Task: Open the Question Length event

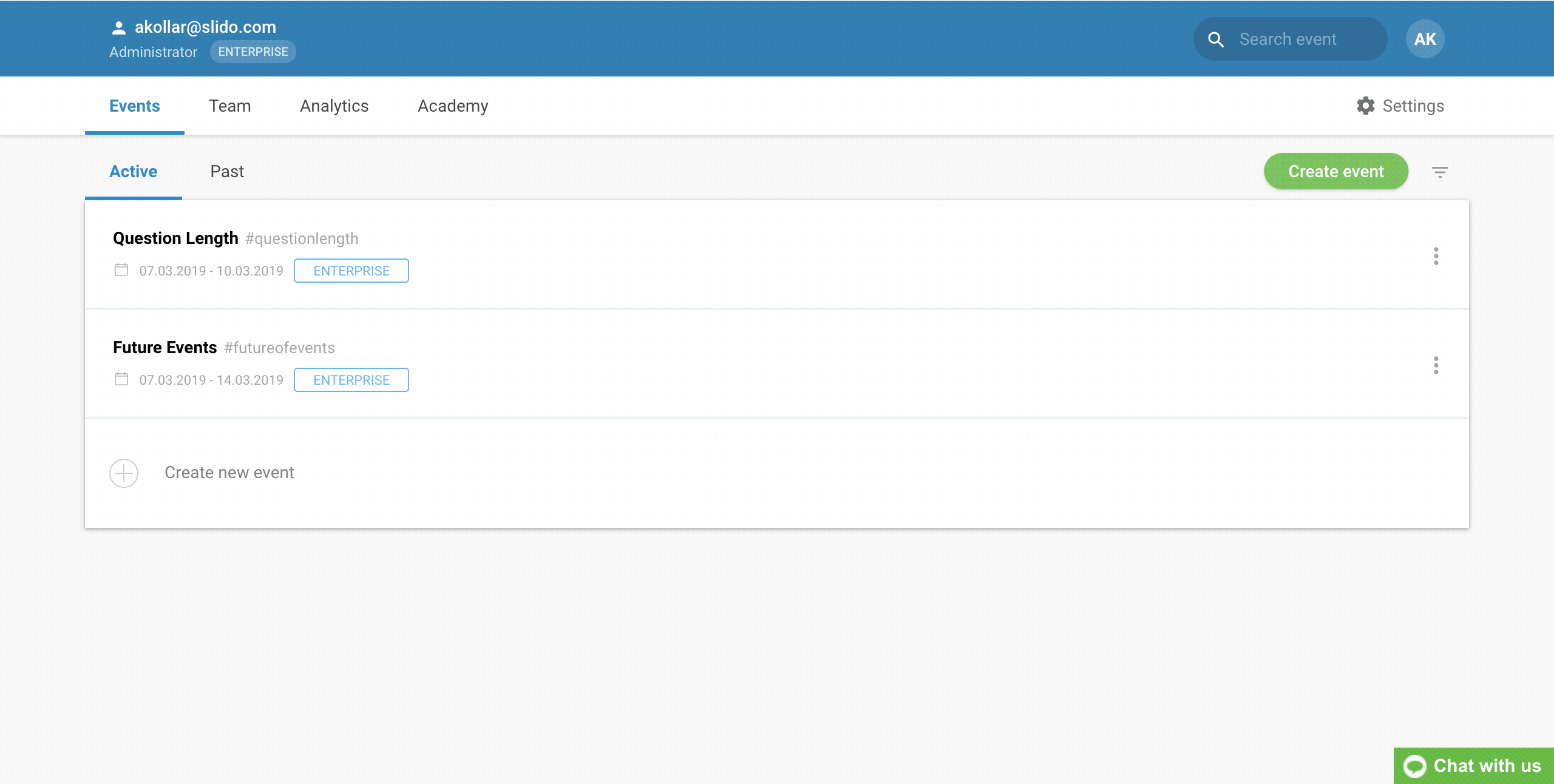Action: (175, 238)
